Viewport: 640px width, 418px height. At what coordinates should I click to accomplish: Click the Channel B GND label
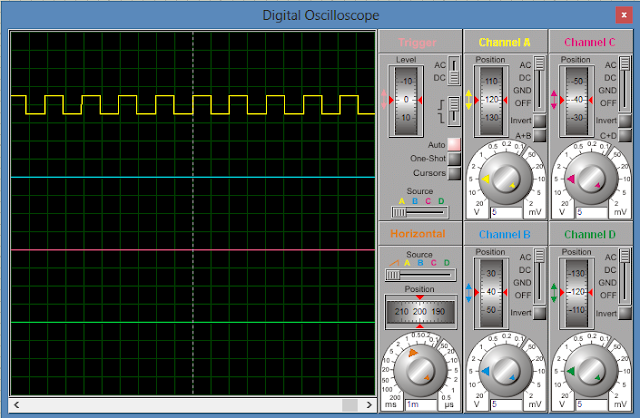[522, 282]
